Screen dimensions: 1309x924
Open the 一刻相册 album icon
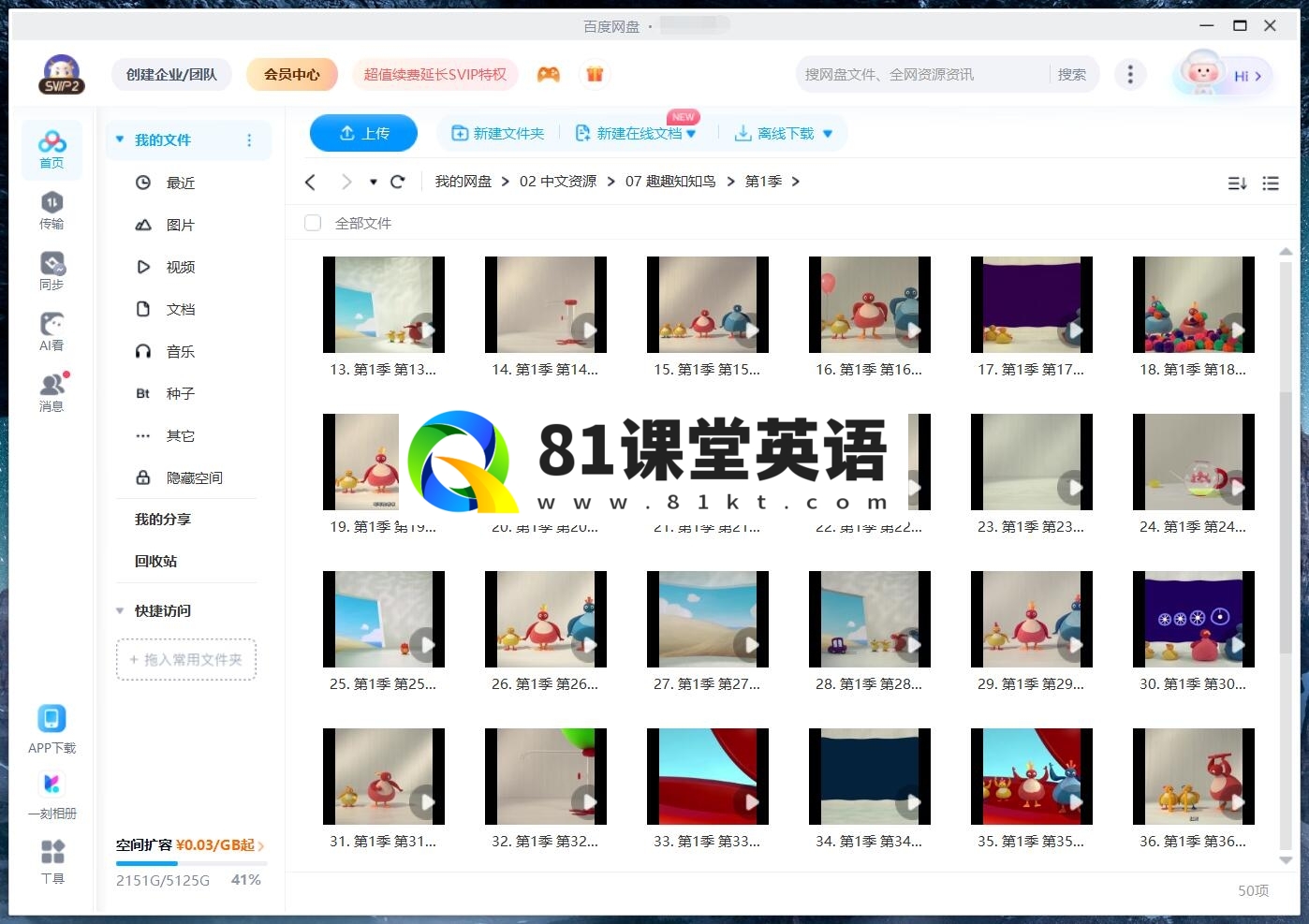(x=51, y=795)
